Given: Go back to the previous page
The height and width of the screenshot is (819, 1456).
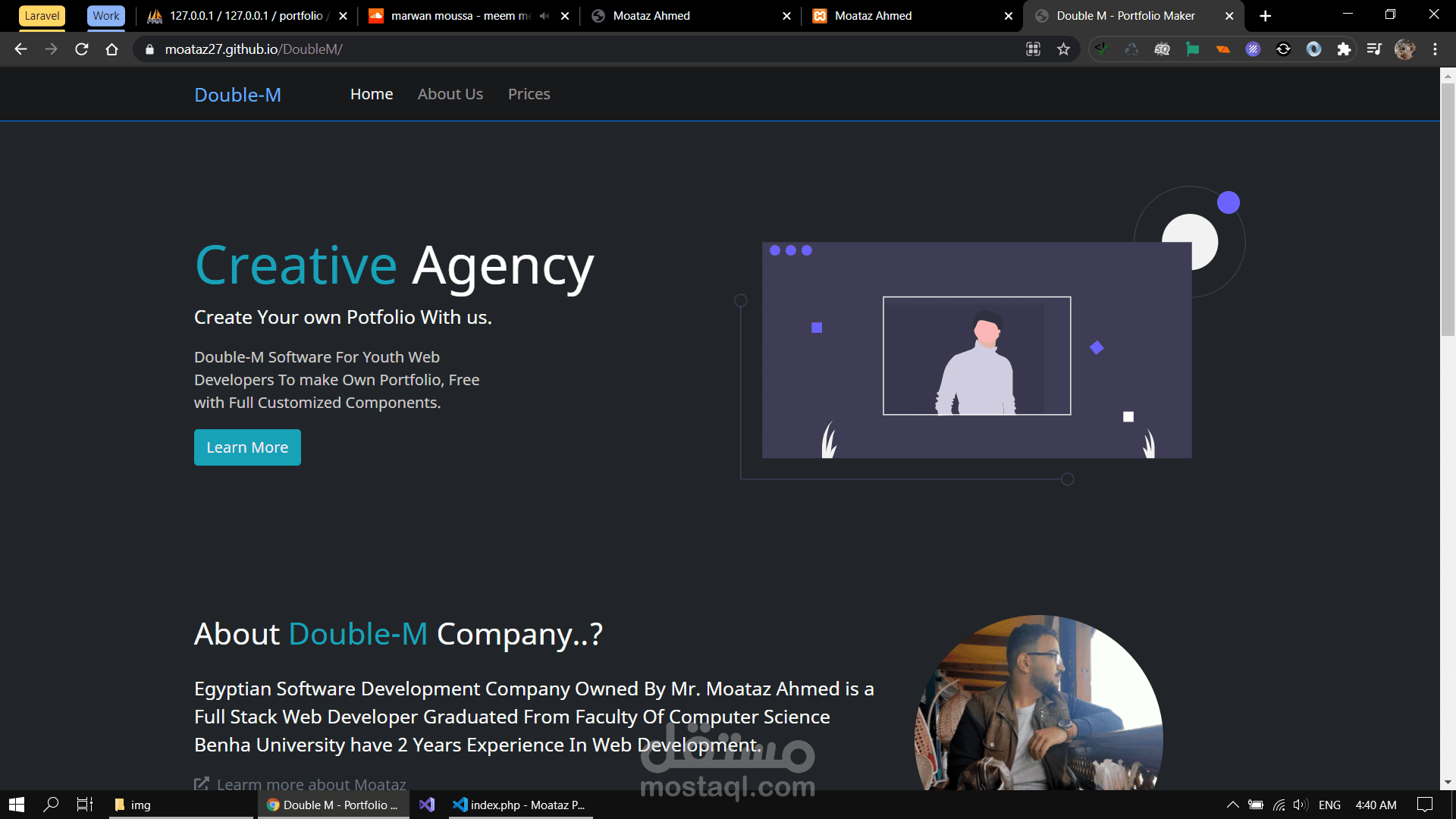Looking at the screenshot, I should [21, 49].
